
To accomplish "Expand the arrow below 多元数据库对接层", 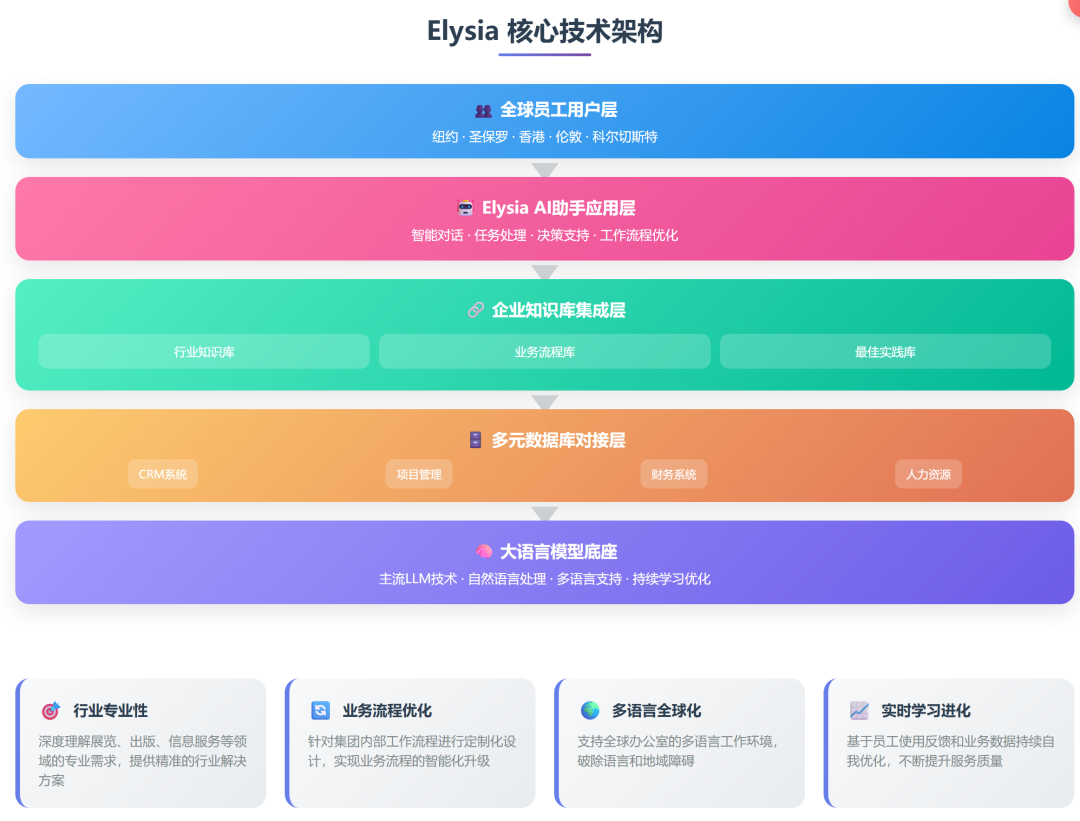I will tap(544, 513).
